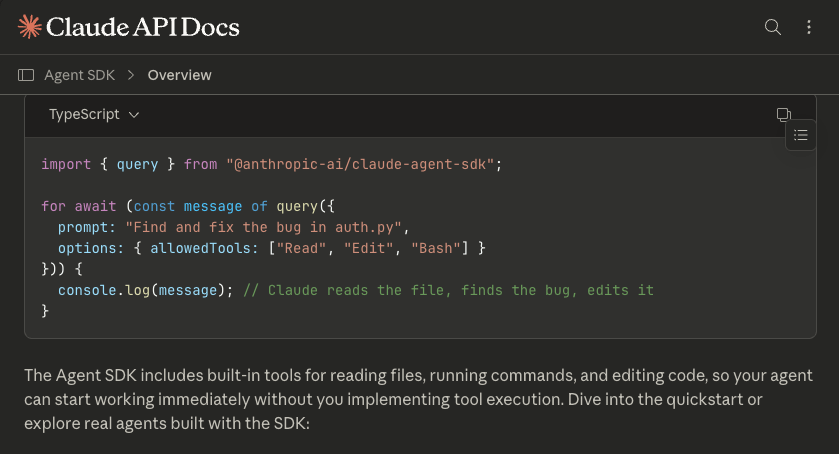Click the "Read" string in allowedTools array
839x454 pixels.
point(302,248)
